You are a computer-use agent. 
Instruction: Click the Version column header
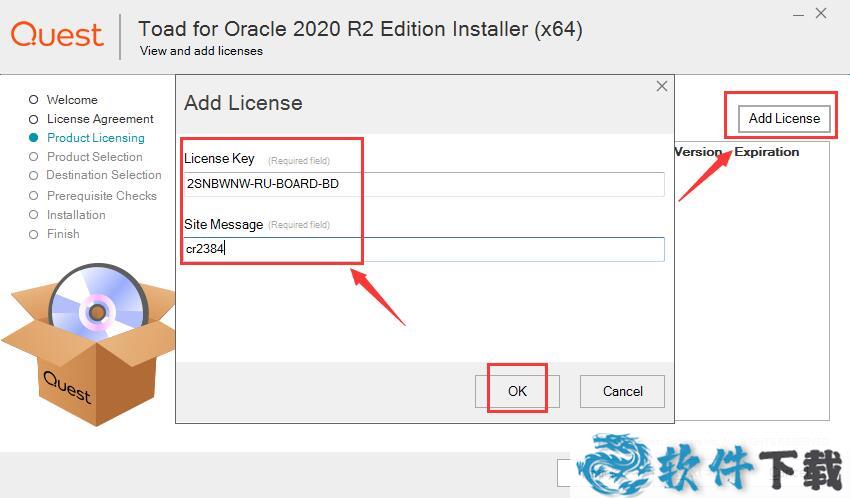point(699,152)
